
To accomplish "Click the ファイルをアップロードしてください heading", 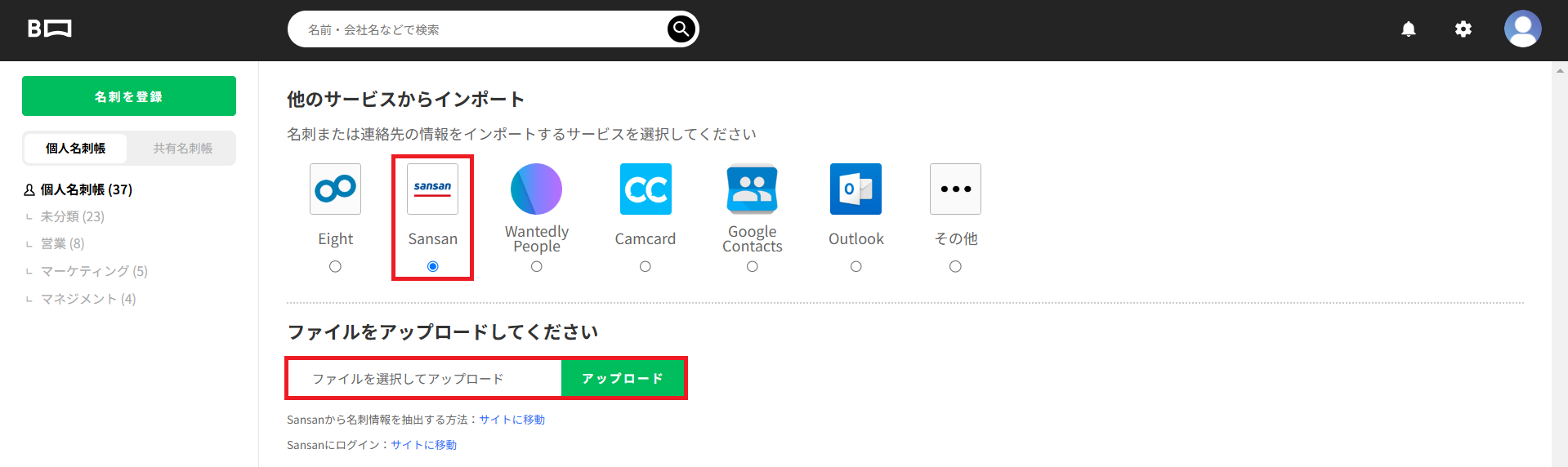I will (443, 332).
